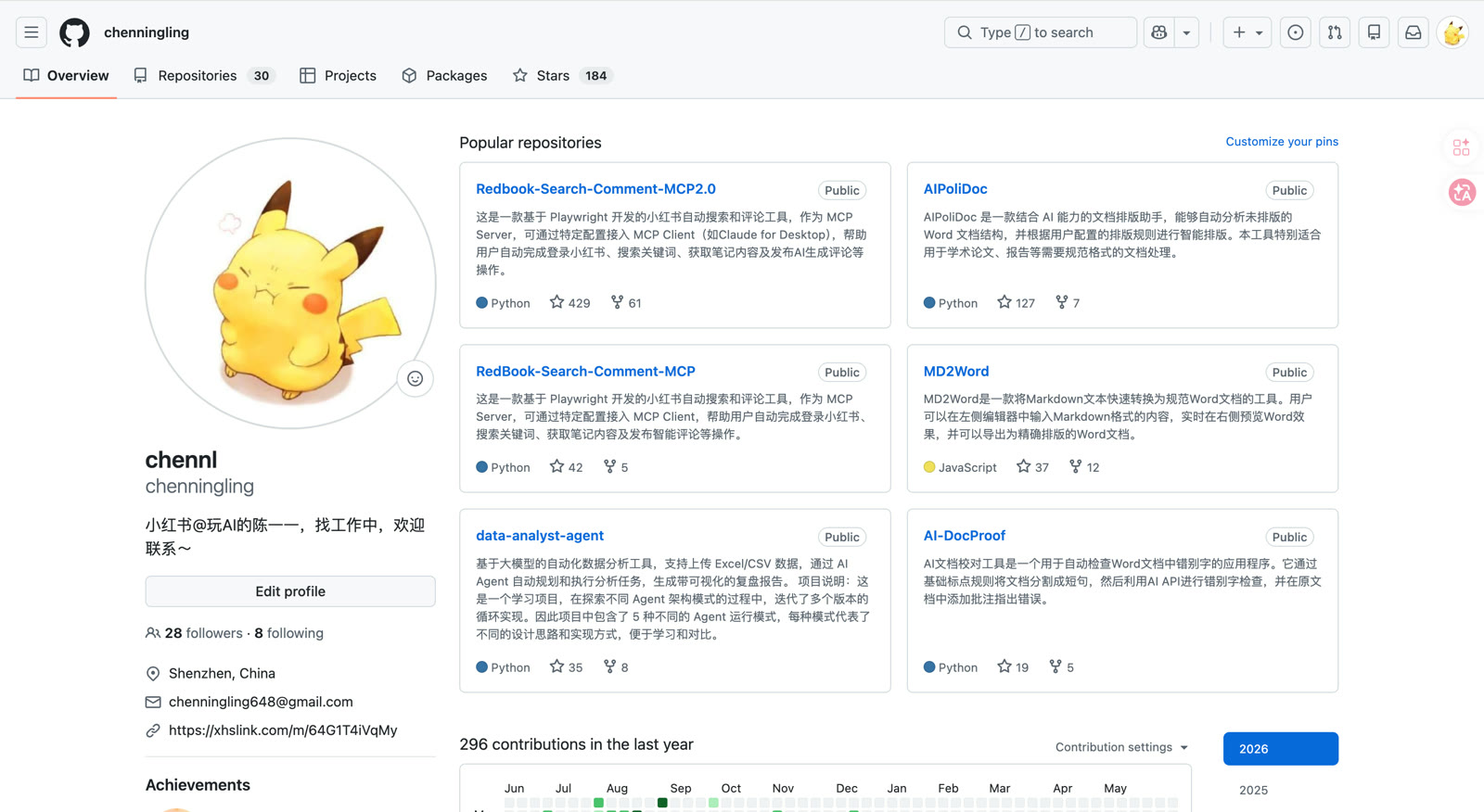View RedBook-Search-Comment-MCP forks count 5
This screenshot has width=1484, height=812.
(x=616, y=467)
